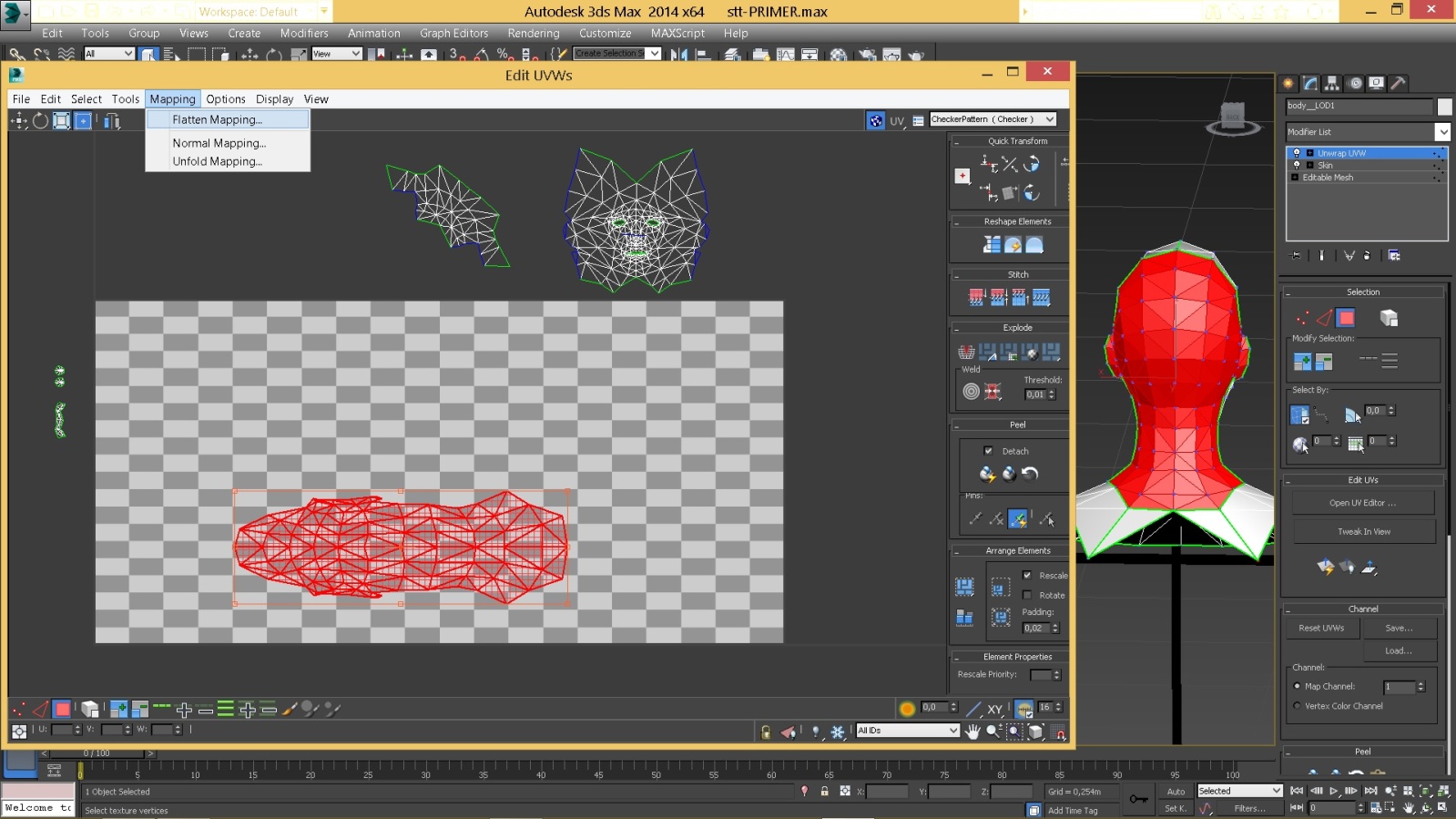
Task: Select the Move tool in Edit UVWs toolbar
Action: point(19,120)
